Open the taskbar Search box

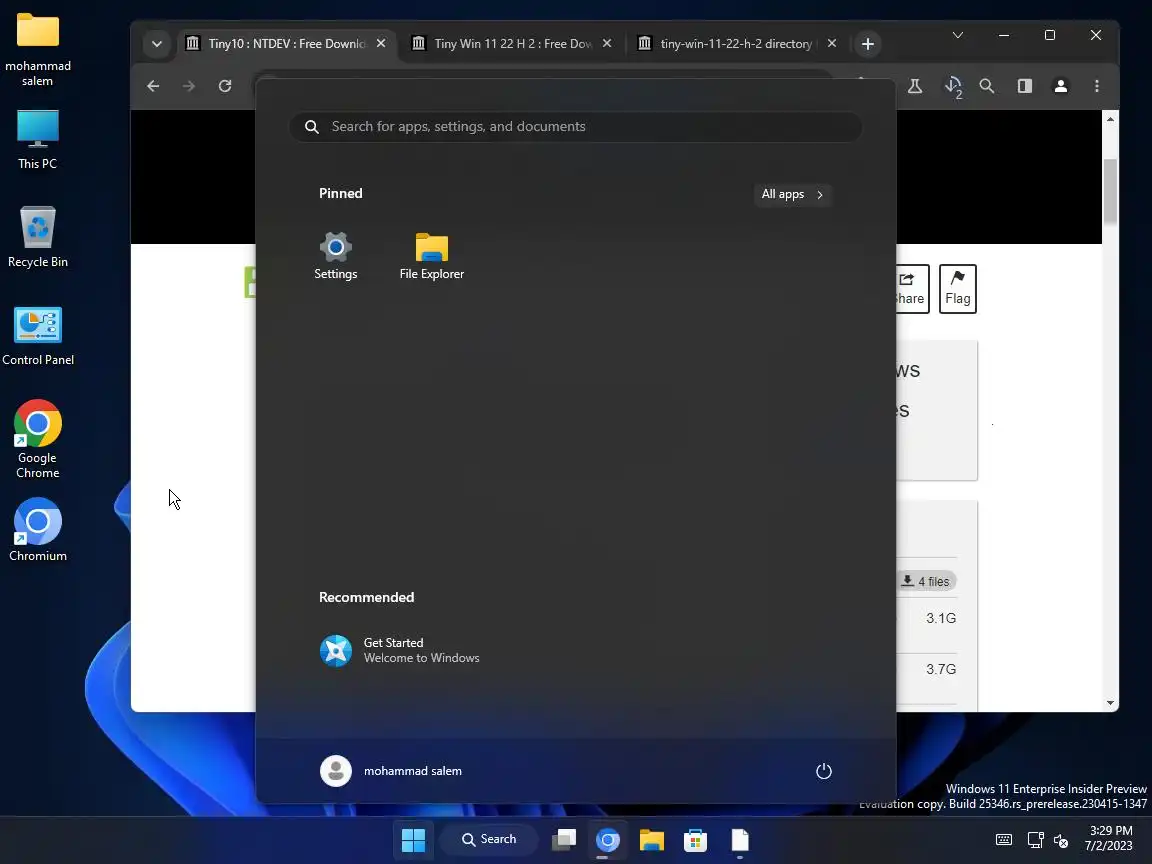(x=489, y=840)
